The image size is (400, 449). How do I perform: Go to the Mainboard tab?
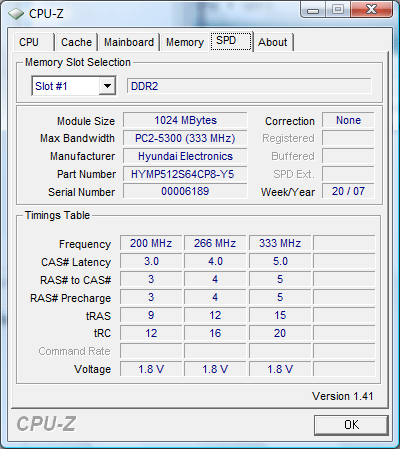[129, 42]
